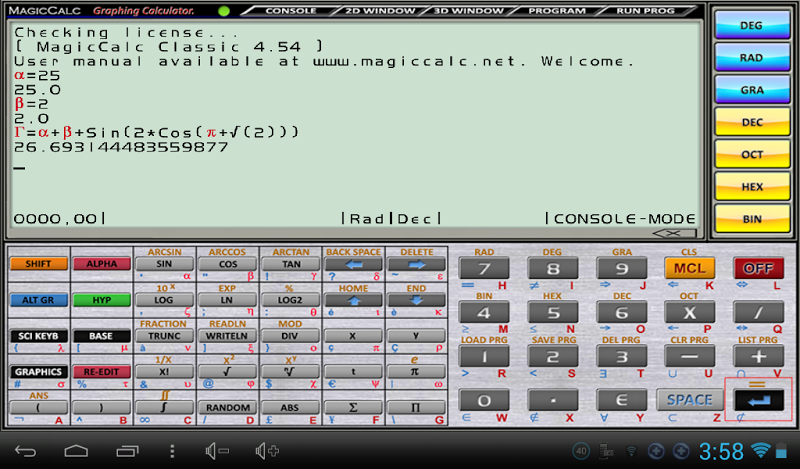Tap the BASE key
Image resolution: width=800 pixels, height=469 pixels.
[x=102, y=336]
